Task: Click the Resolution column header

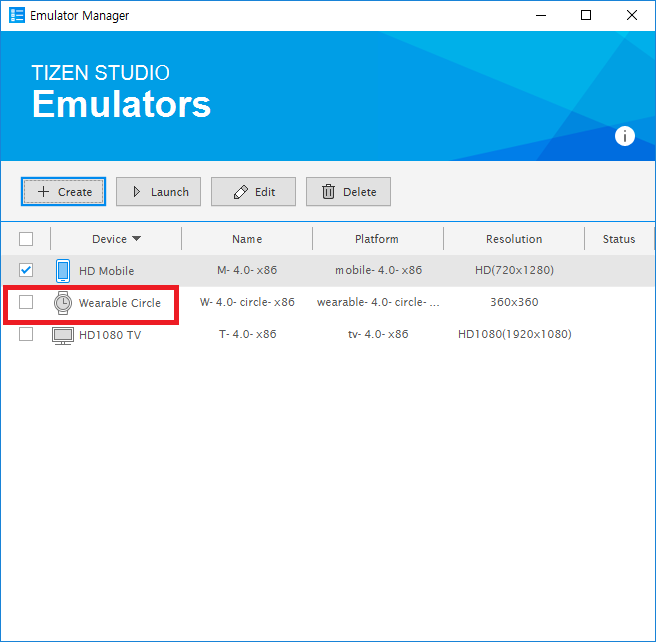Action: pyautogui.click(x=514, y=239)
